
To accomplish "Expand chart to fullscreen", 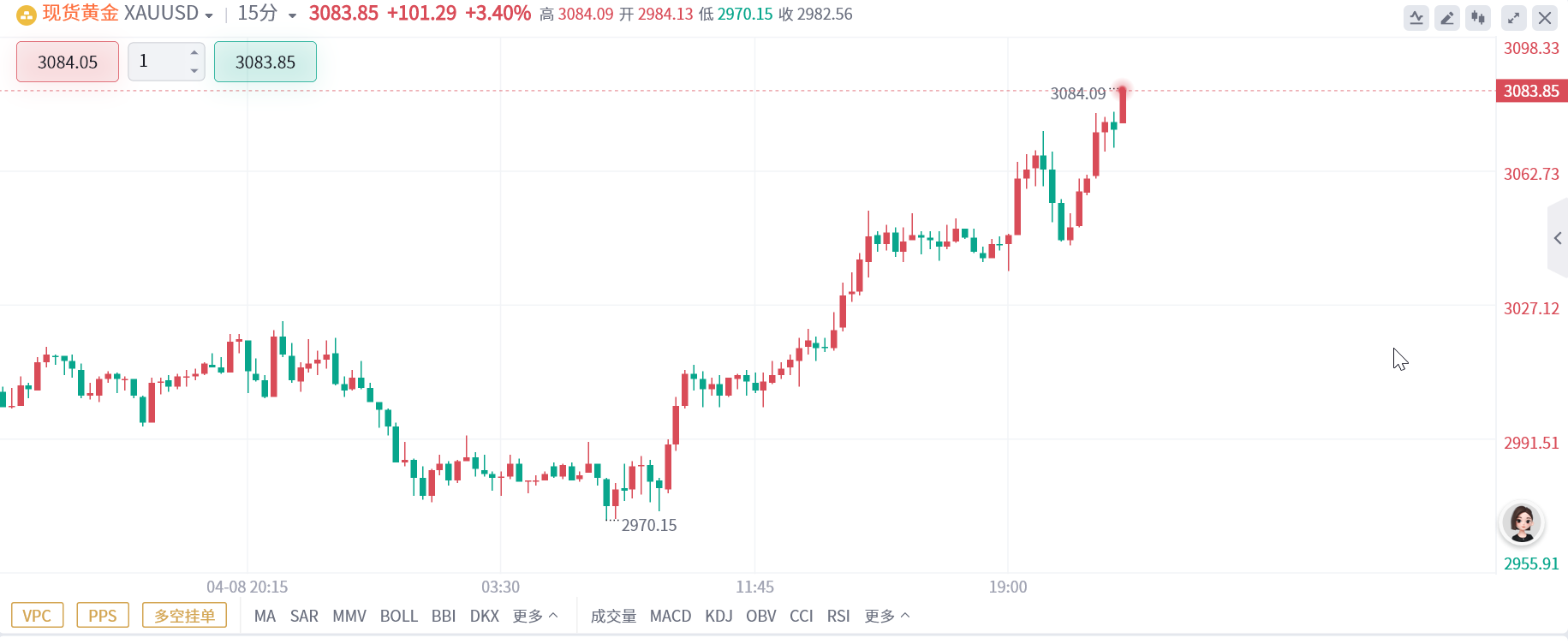I will [x=1514, y=18].
